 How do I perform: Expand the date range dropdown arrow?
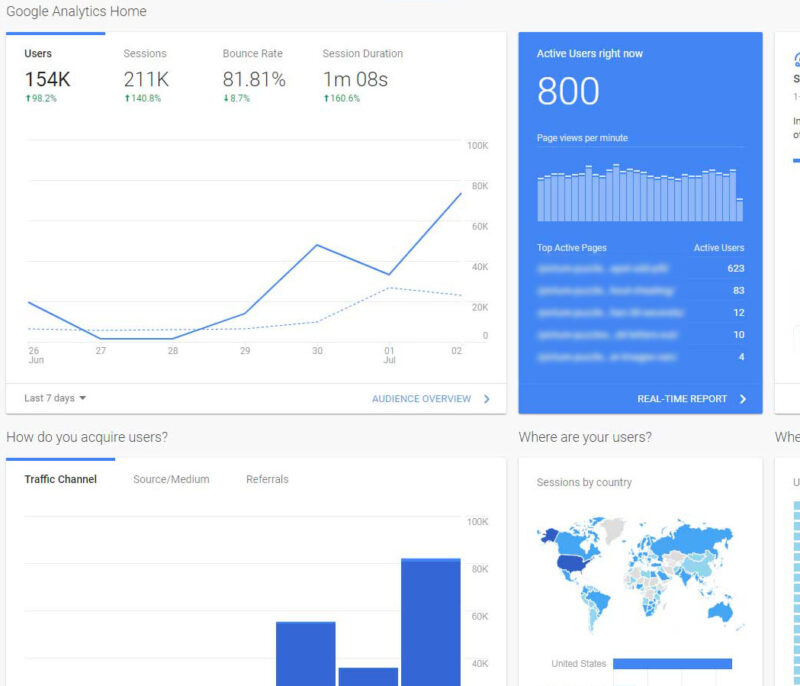point(82,398)
